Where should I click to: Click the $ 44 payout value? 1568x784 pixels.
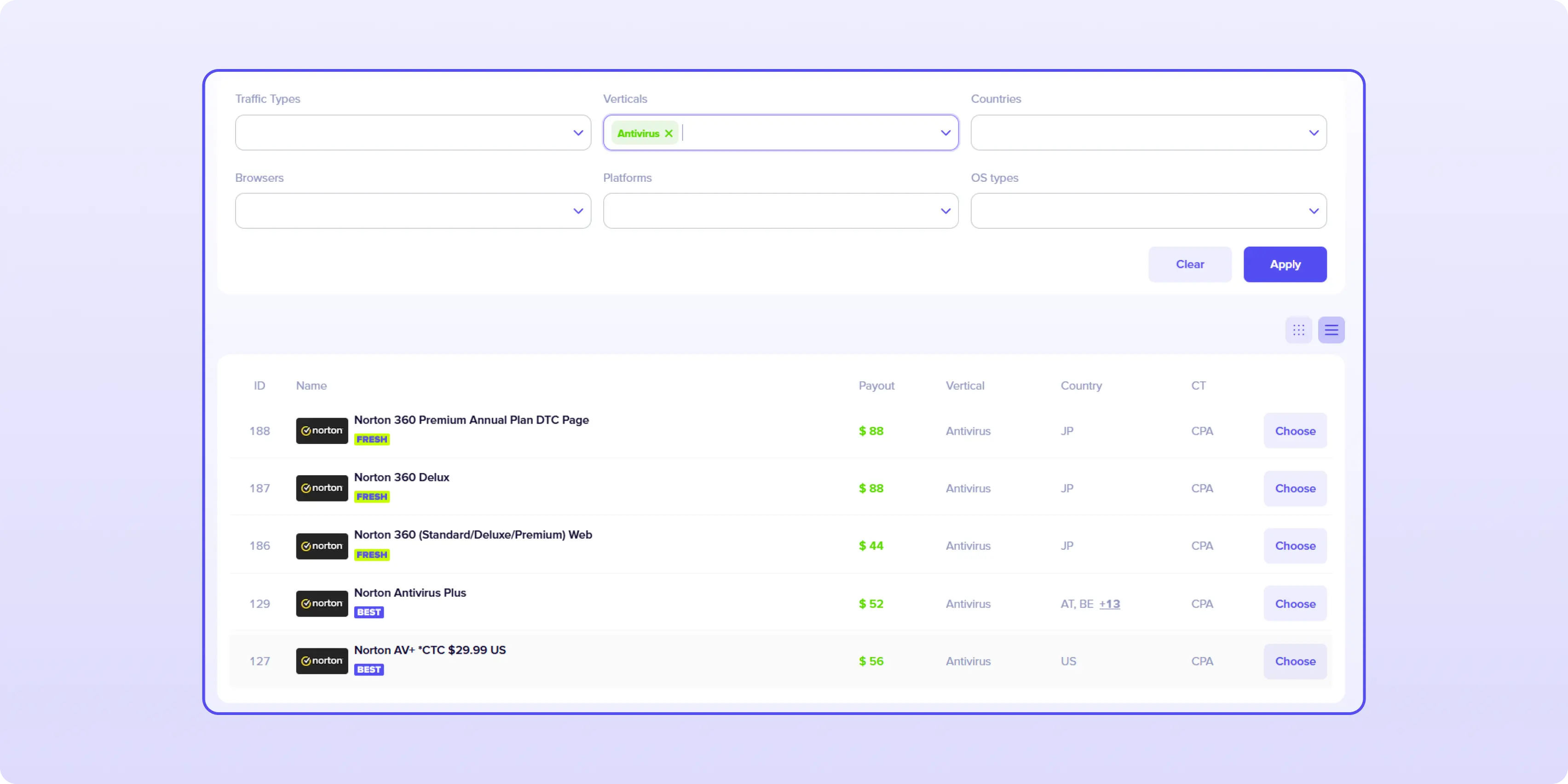tap(870, 546)
